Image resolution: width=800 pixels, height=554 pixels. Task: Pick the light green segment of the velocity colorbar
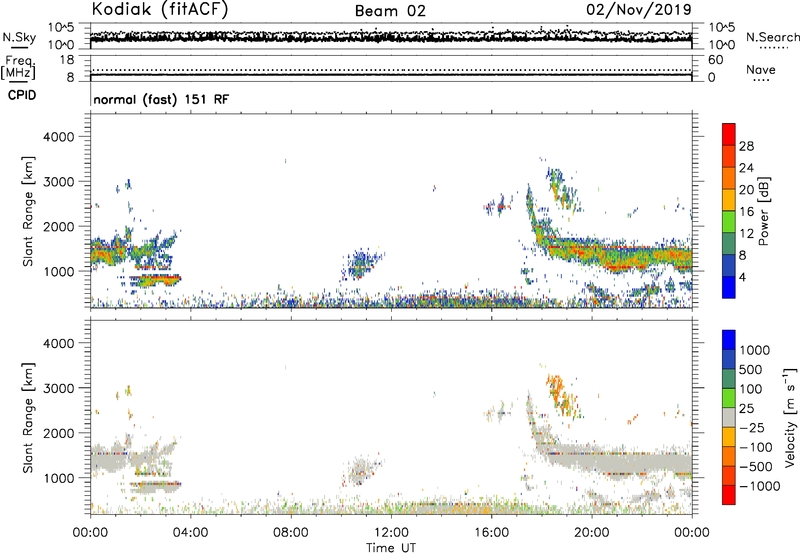point(729,398)
